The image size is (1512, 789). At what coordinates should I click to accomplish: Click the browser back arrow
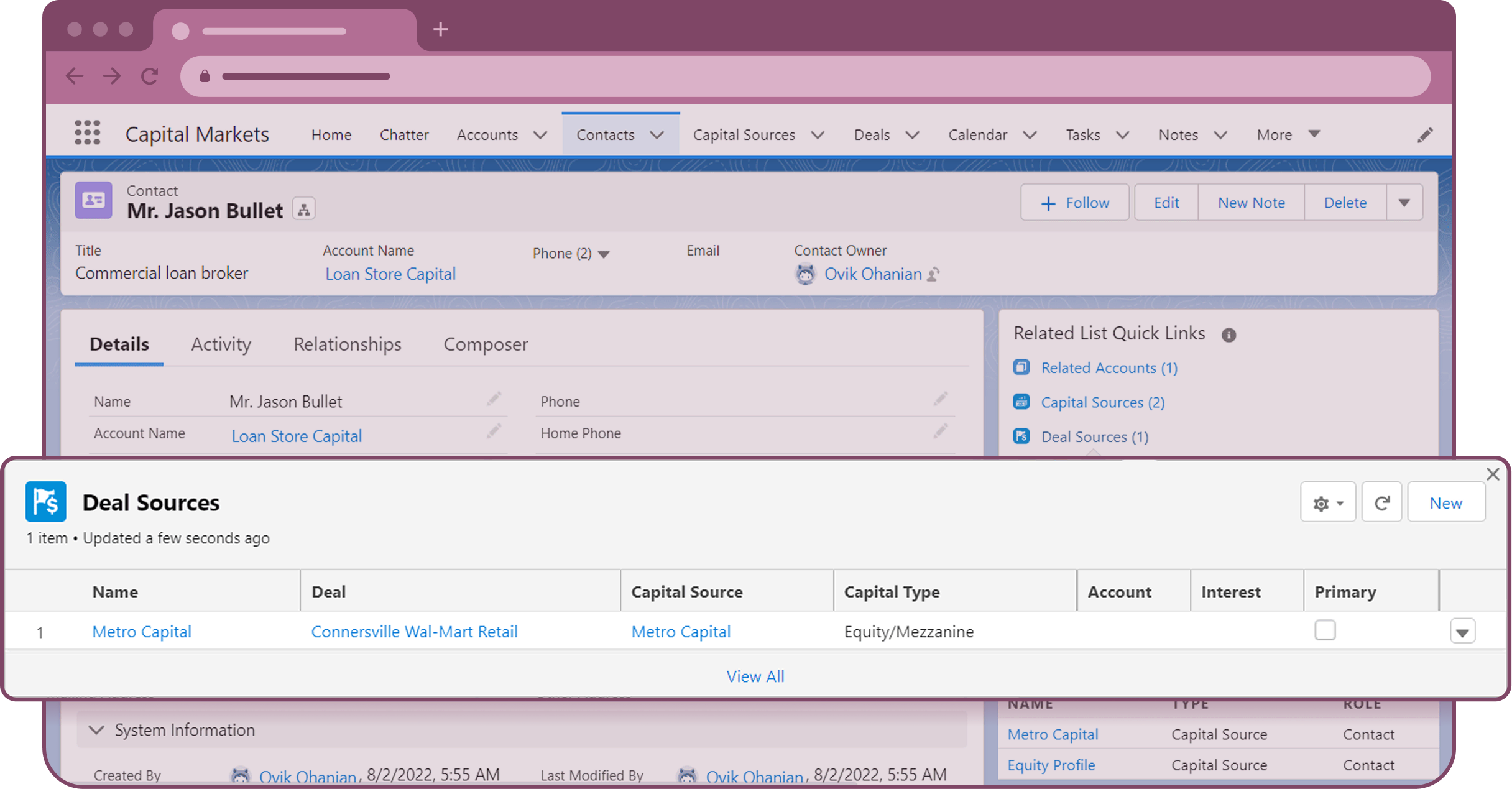(x=75, y=76)
